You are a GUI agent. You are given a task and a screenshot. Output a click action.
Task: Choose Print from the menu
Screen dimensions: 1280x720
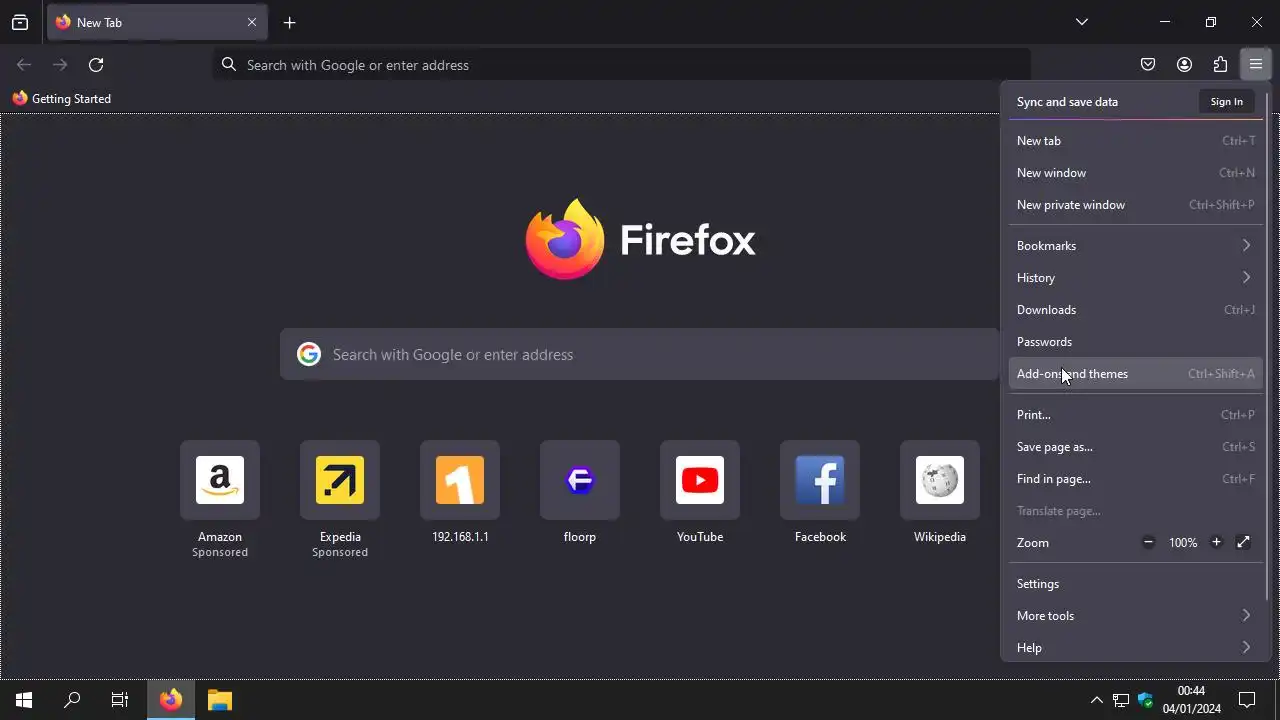[x=1135, y=415]
